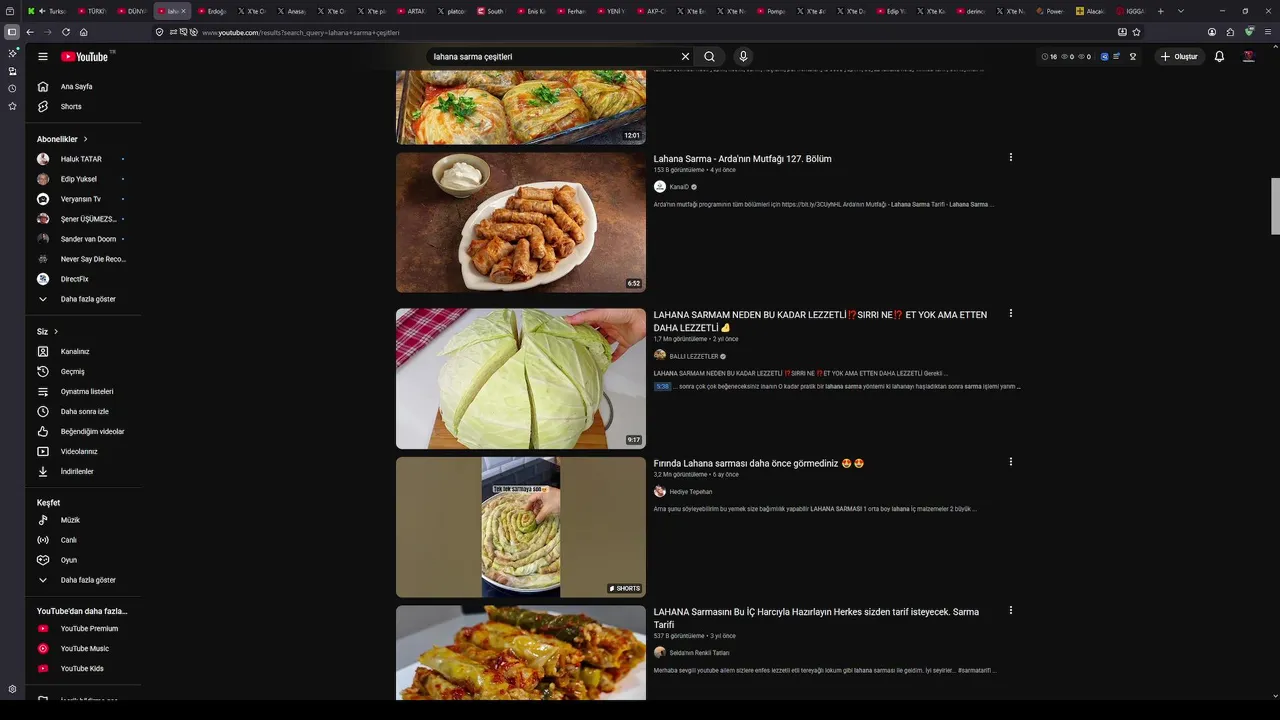1280x720 pixels.
Task: Open browser home page button
Action: tap(84, 32)
